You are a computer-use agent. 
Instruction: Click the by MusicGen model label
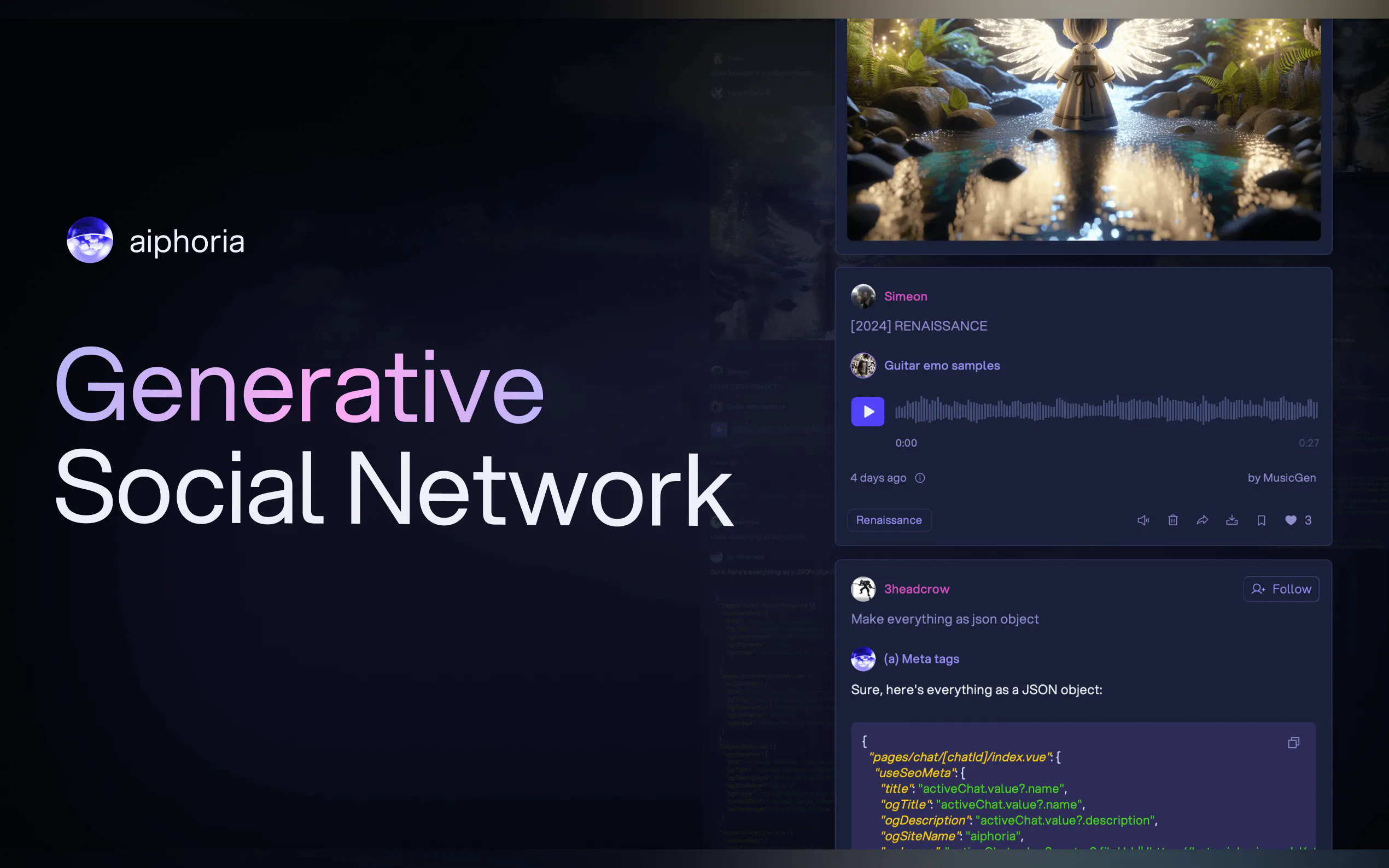coord(1281,478)
